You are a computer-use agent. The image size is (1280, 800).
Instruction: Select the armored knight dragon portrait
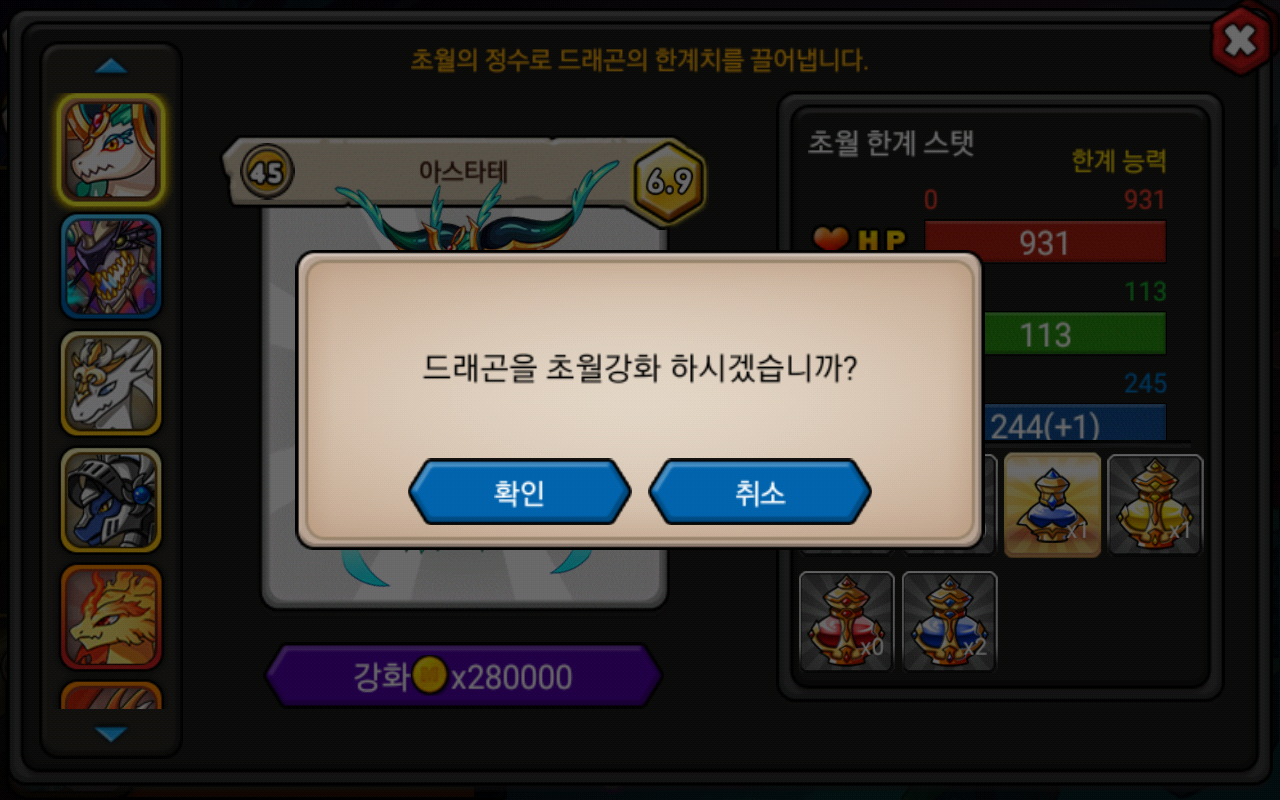(x=111, y=500)
